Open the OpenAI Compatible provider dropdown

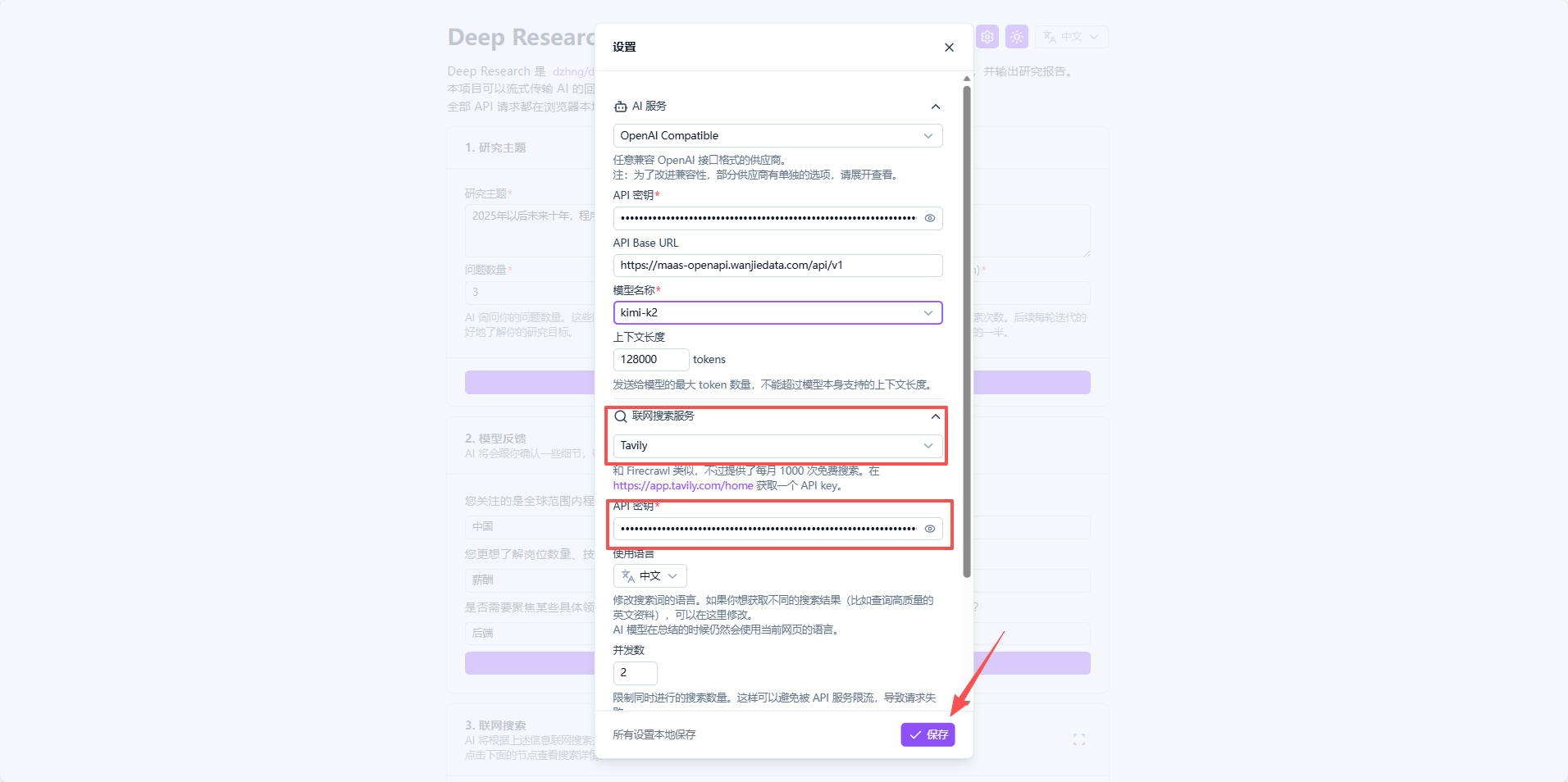(777, 136)
